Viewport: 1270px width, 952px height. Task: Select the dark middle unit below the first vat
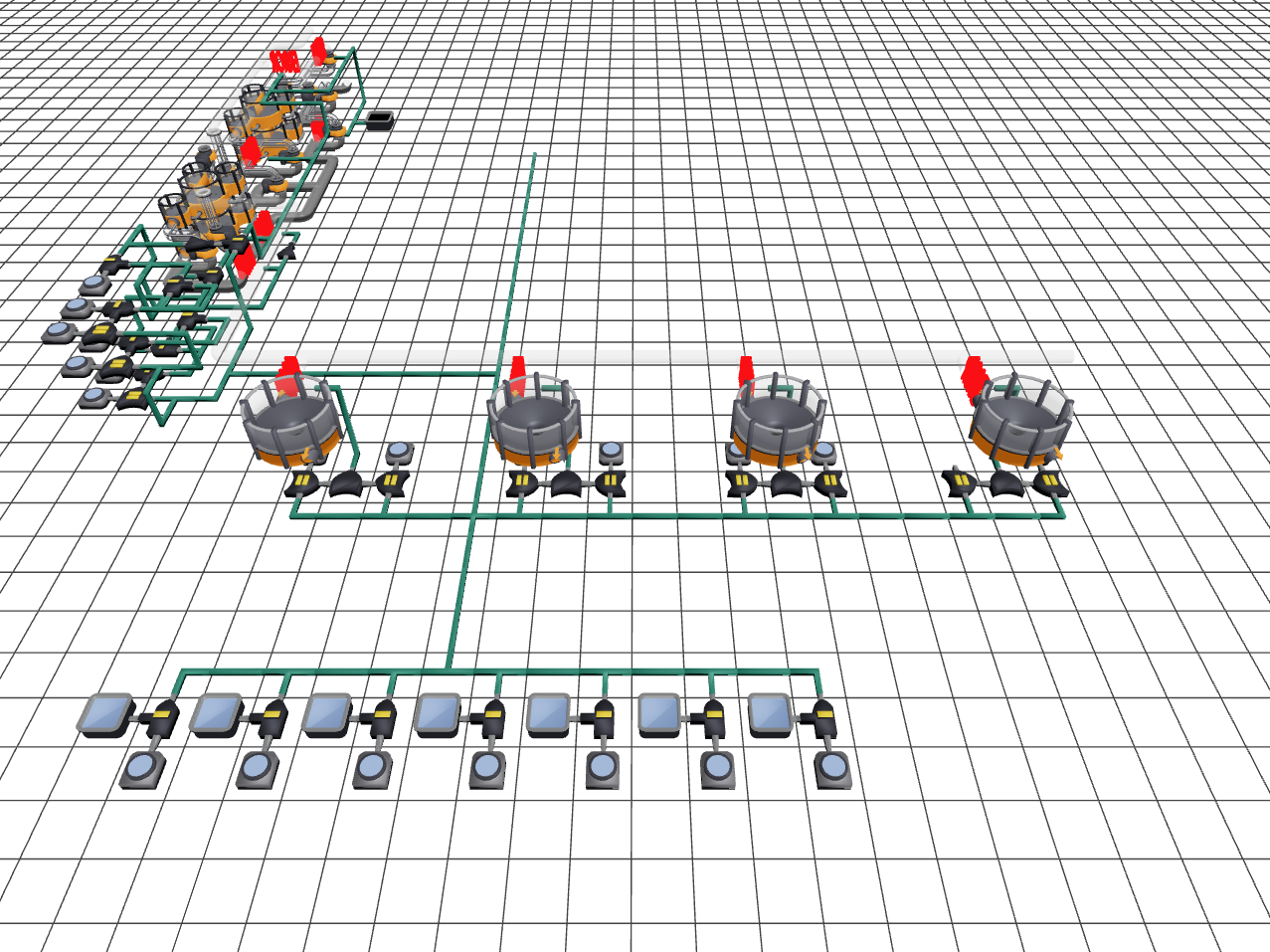[x=347, y=485]
